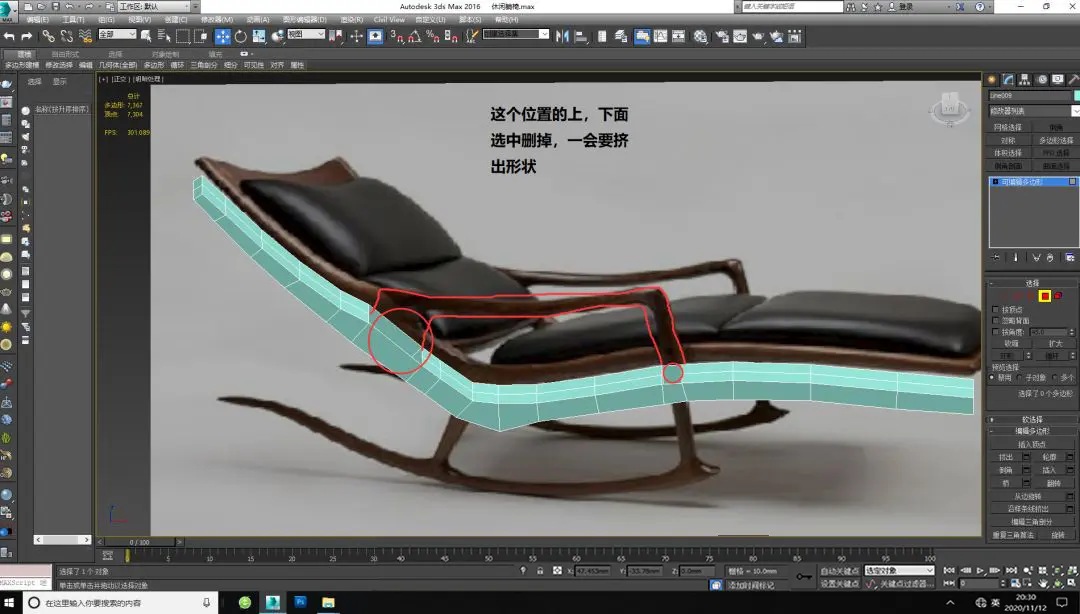Select the 多个 preview selection radio
Screen dimensions: 1080x614
point(1055,378)
